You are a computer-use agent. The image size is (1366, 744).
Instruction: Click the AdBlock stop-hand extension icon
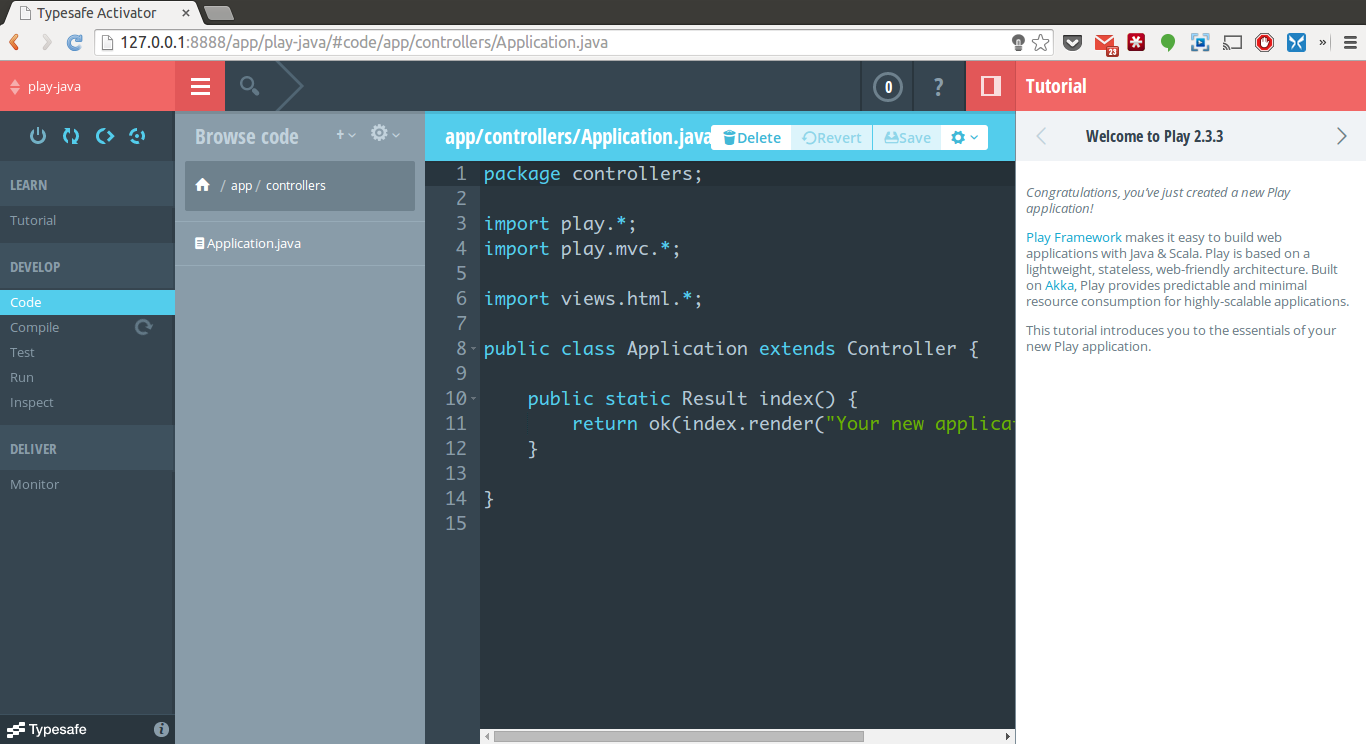[x=1264, y=42]
